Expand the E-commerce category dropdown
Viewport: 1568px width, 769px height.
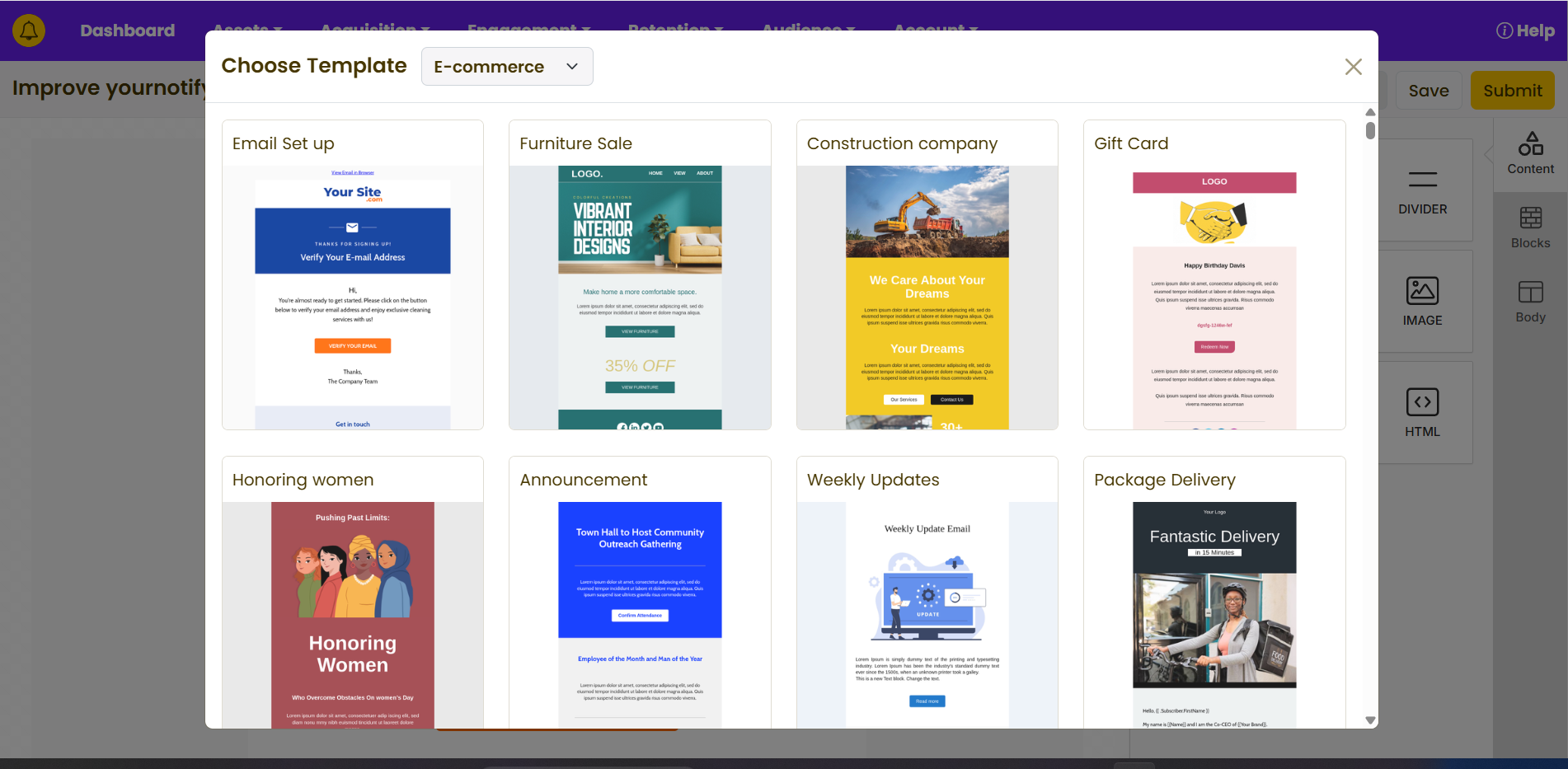[x=506, y=67]
